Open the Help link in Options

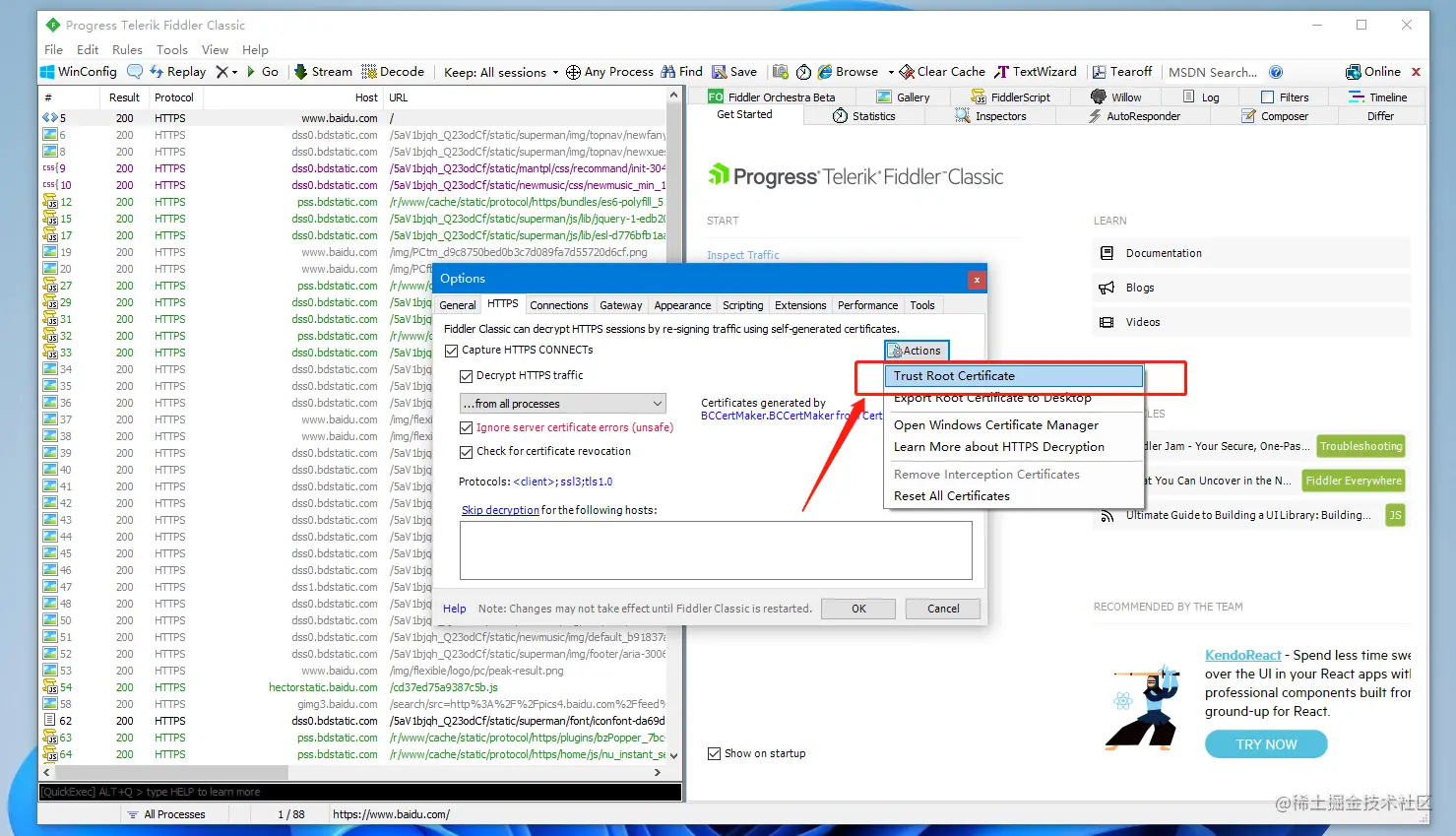pos(454,609)
